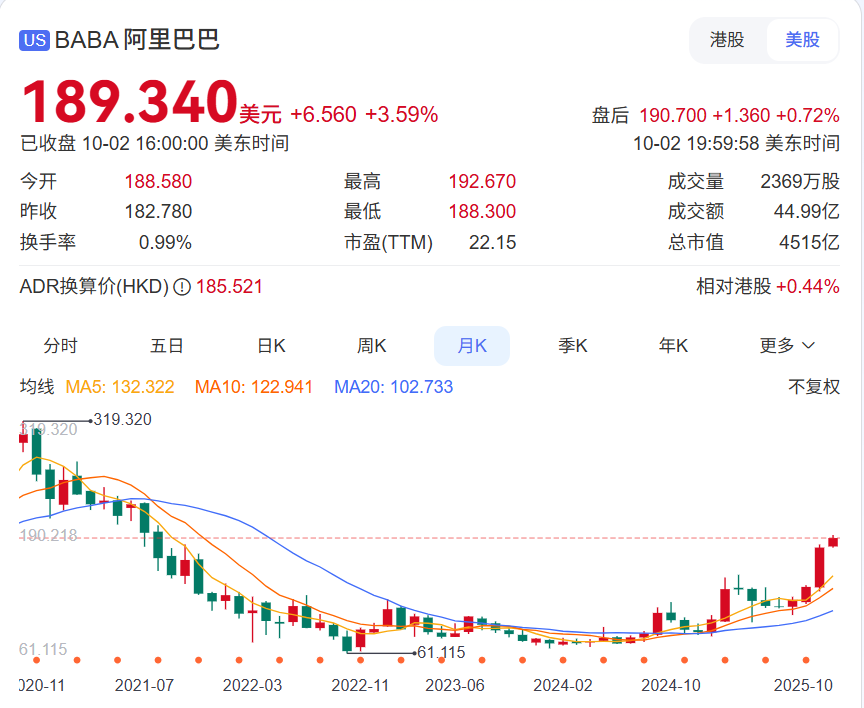Viewport: 864px width, 708px height.
Task: View the 年K chart tab
Action: click(x=673, y=346)
